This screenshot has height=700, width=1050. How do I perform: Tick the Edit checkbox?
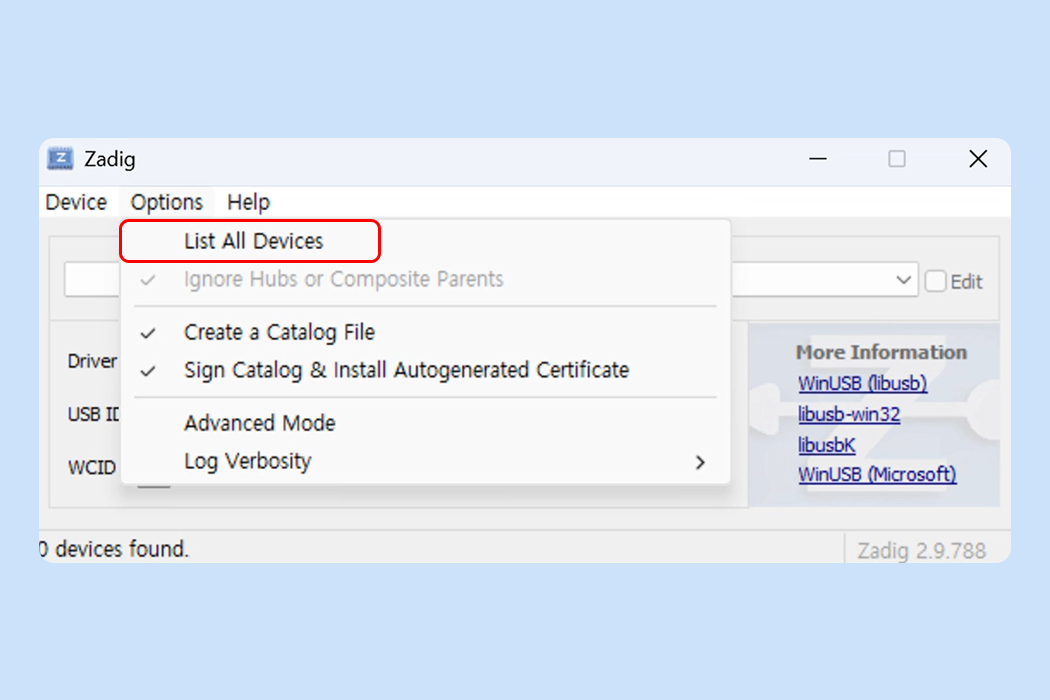coord(935,281)
